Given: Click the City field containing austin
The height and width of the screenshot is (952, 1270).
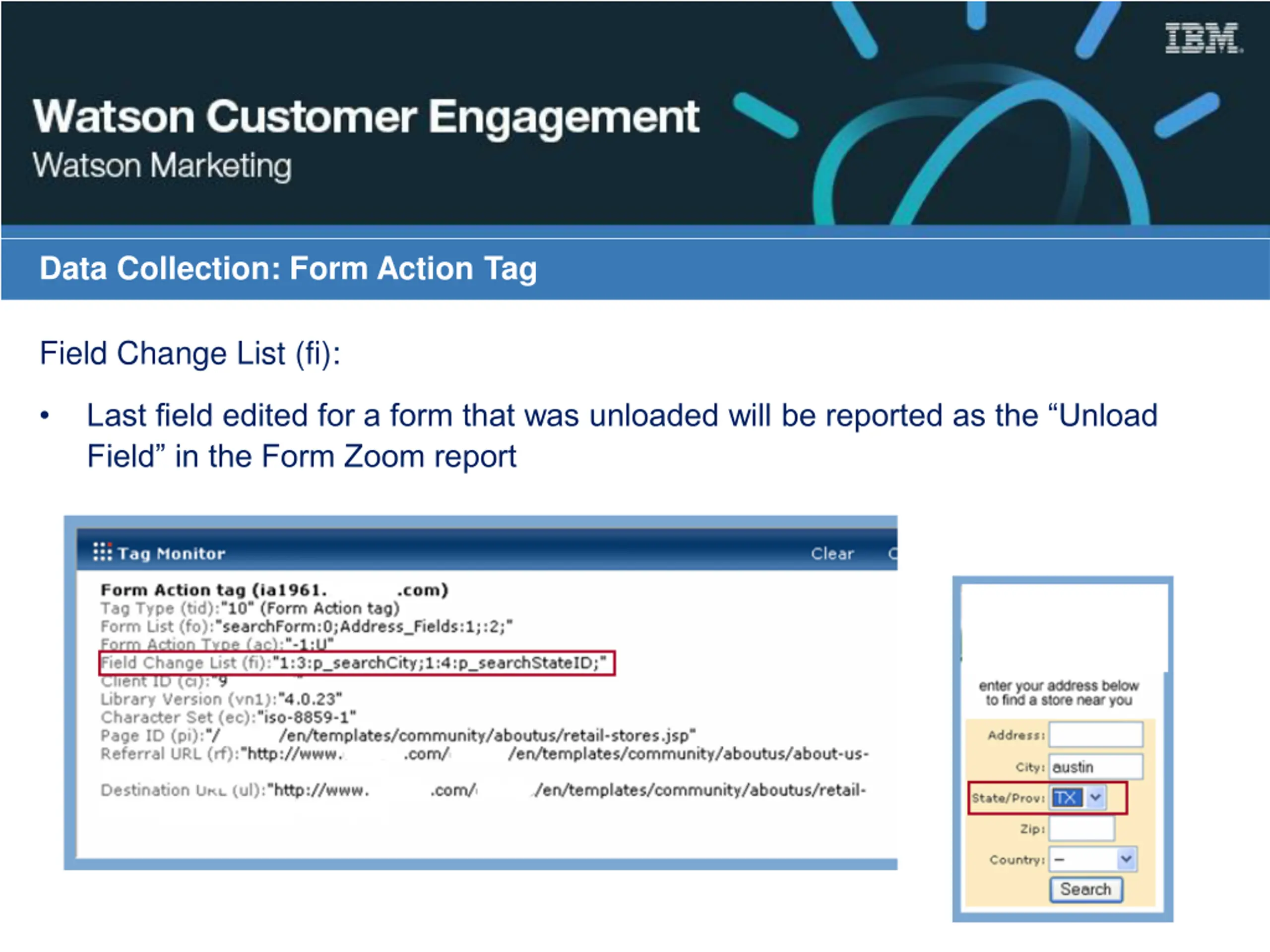Looking at the screenshot, I should [1095, 767].
